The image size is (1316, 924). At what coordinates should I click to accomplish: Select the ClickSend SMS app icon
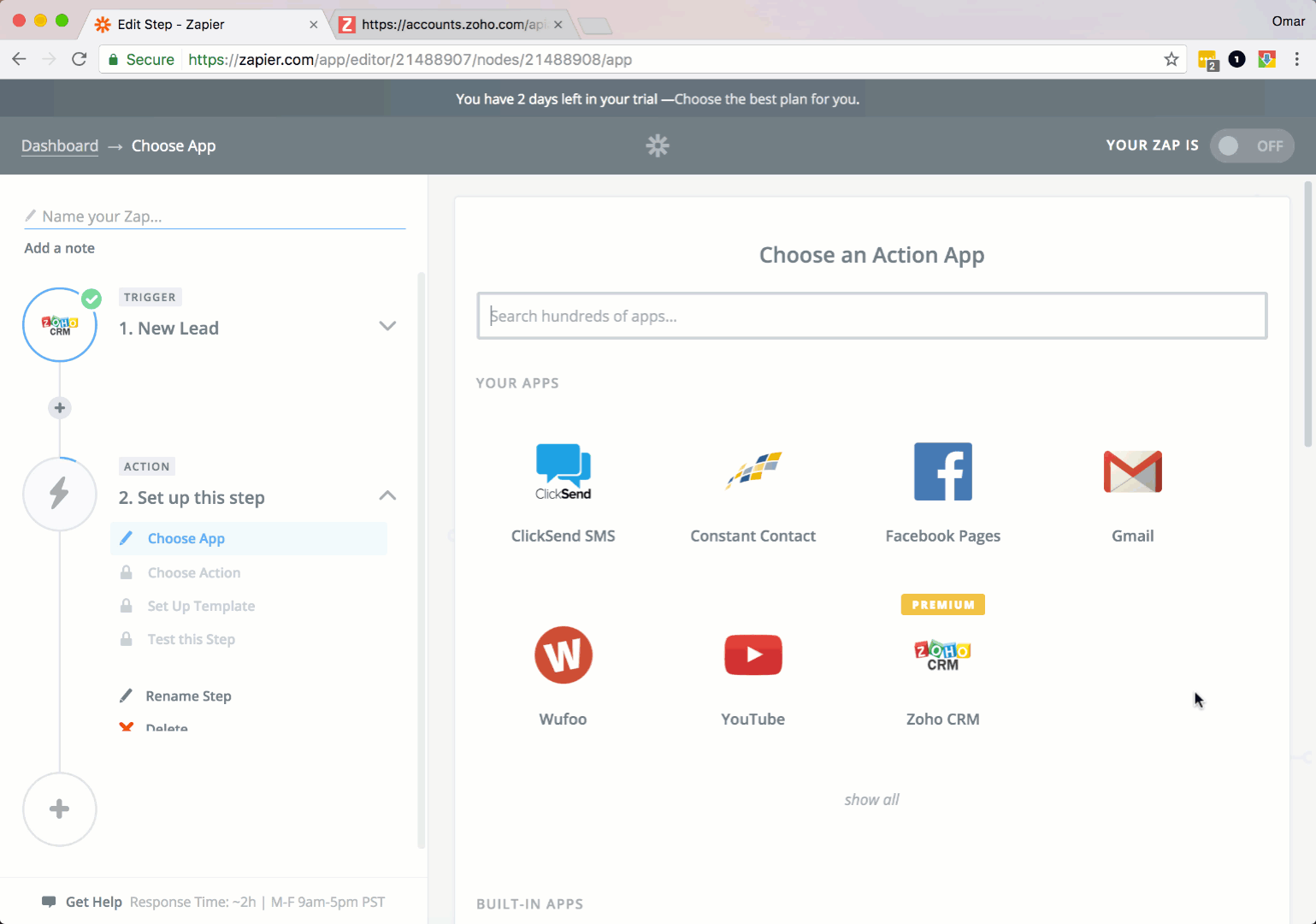(563, 471)
